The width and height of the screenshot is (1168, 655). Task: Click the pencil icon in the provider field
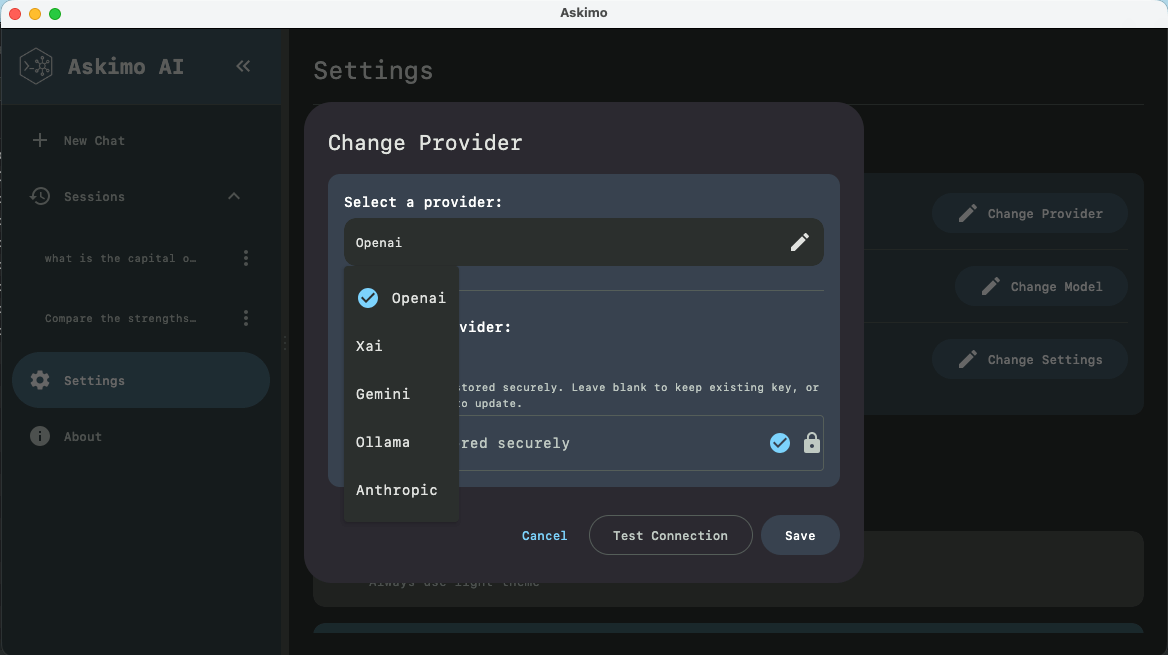click(x=799, y=242)
